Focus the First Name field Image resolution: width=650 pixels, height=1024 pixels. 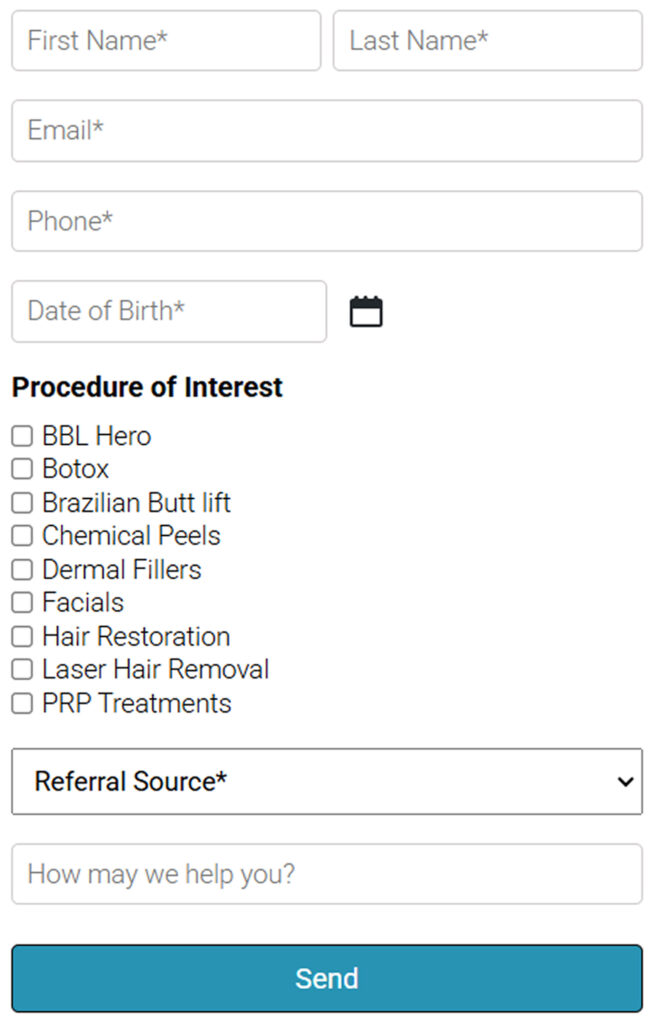(166, 41)
